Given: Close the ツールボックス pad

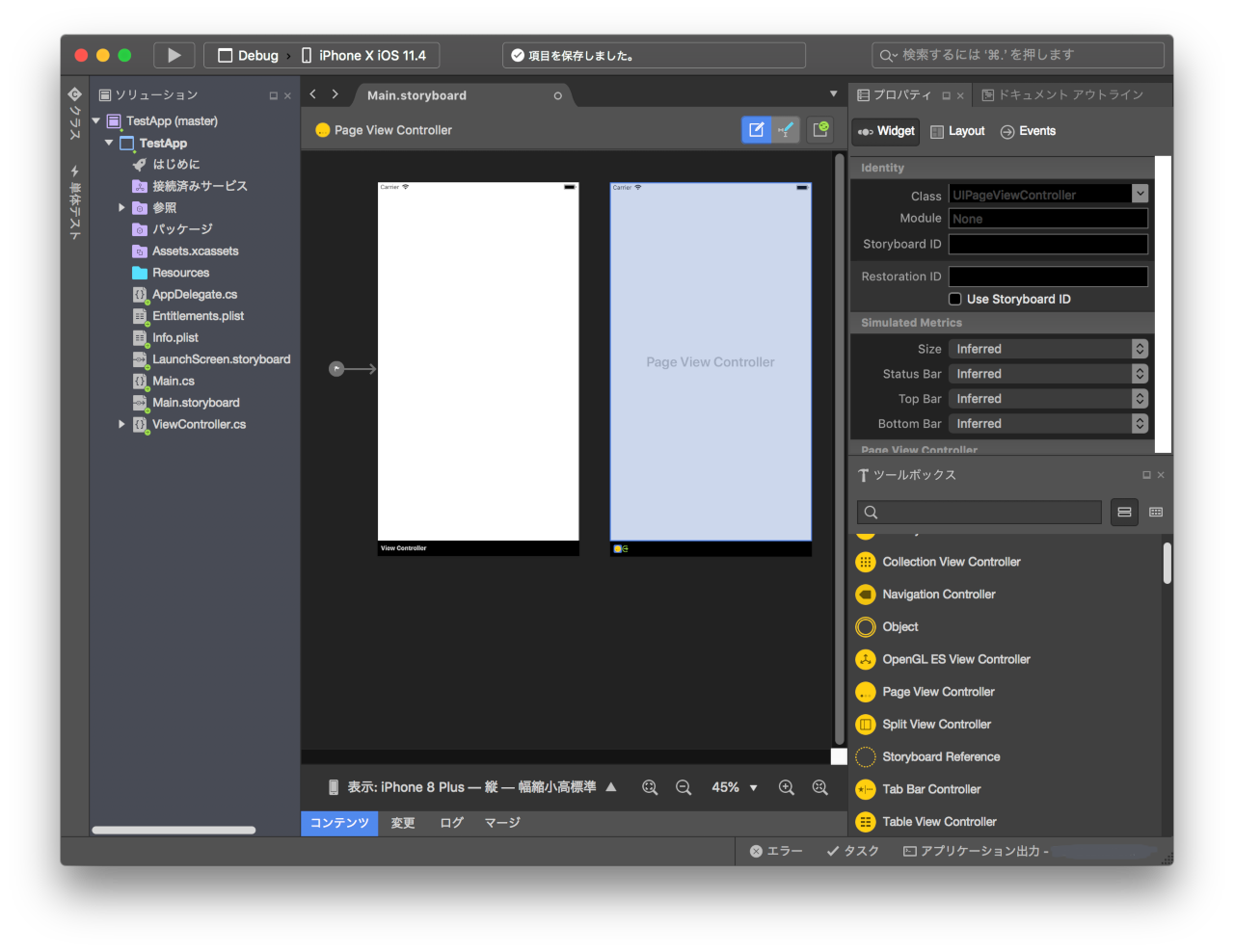Looking at the screenshot, I should tap(1161, 475).
